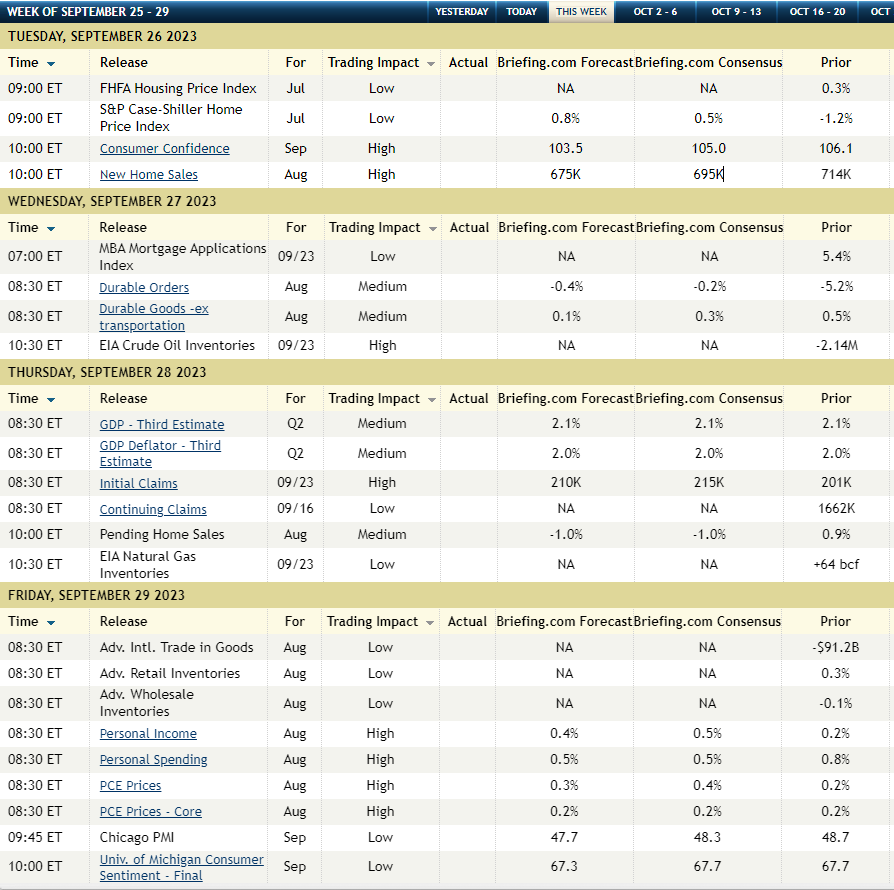Open Univ. of Michigan Consumer Sentiment link
Image resolution: width=894 pixels, height=890 pixels.
pyautogui.click(x=181, y=867)
